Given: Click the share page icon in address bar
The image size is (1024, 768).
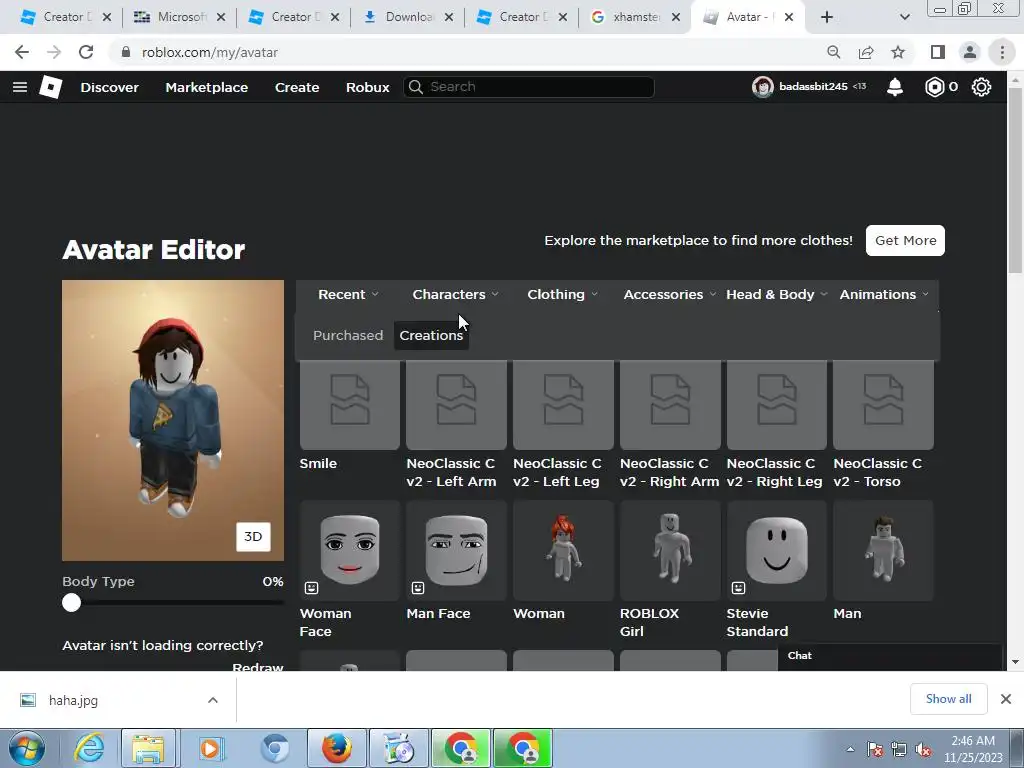Looking at the screenshot, I should [x=866, y=52].
